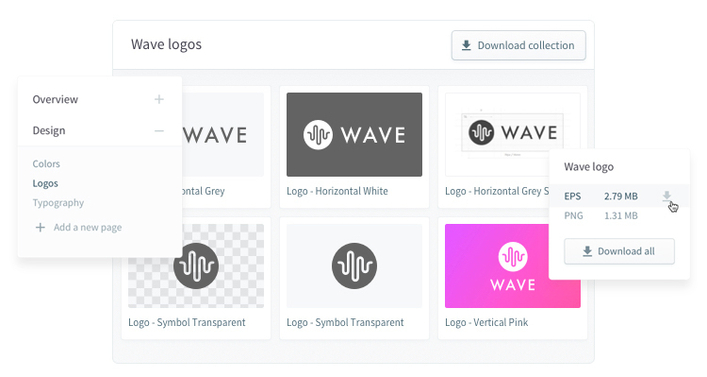This screenshot has width=707, height=377.
Task: Click download icon in Download collection button
Action: pyautogui.click(x=466, y=45)
